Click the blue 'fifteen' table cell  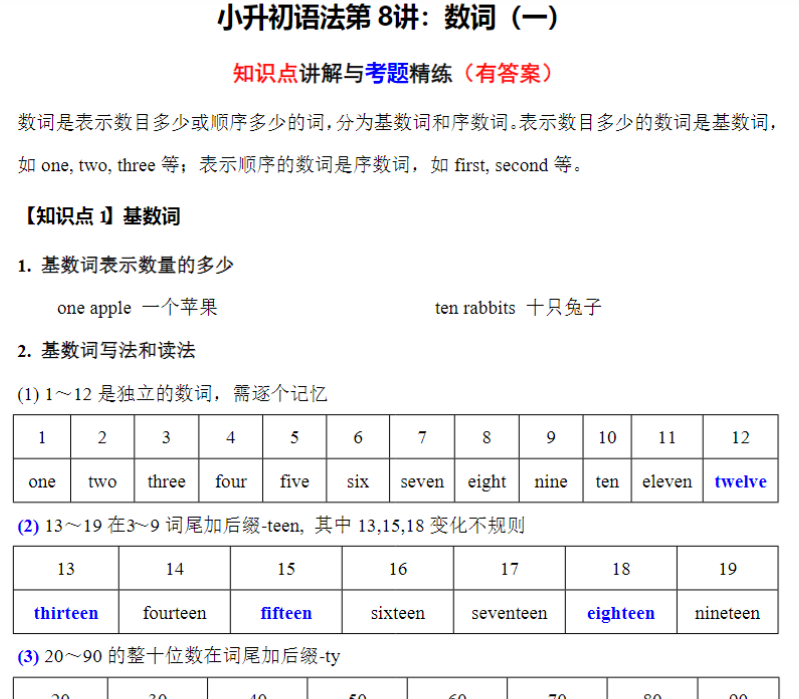[286, 613]
